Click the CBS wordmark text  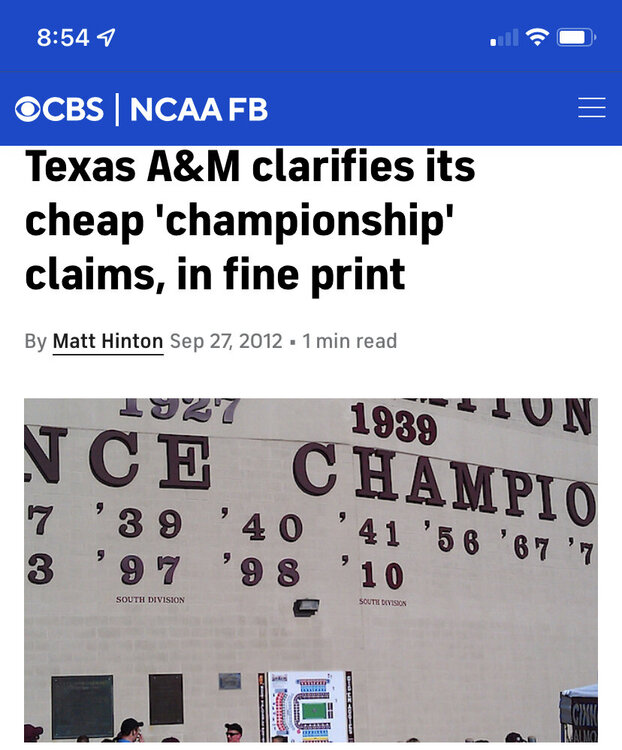pyautogui.click(x=73, y=109)
